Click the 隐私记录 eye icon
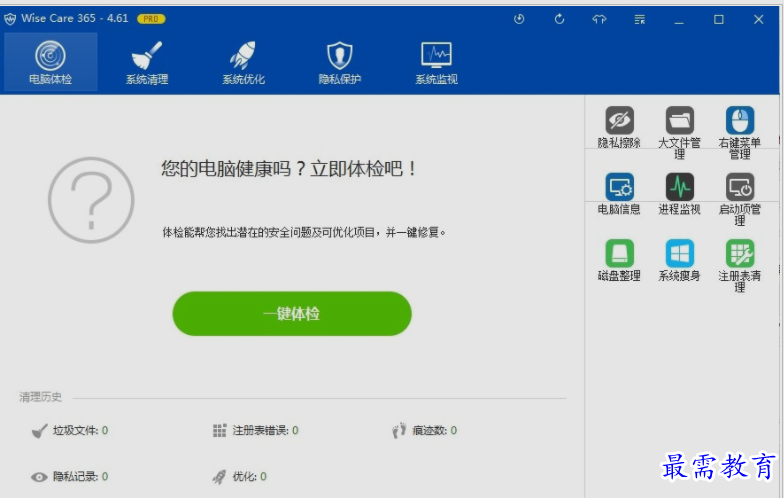 [39, 477]
